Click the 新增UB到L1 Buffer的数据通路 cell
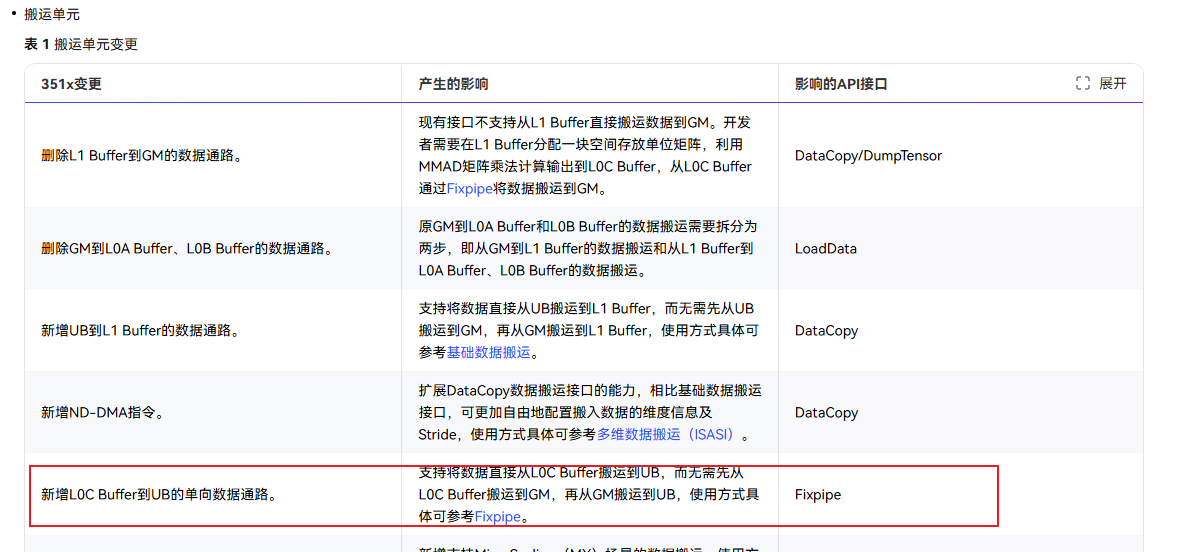Screen dimensions: 1187x552 coord(213,330)
